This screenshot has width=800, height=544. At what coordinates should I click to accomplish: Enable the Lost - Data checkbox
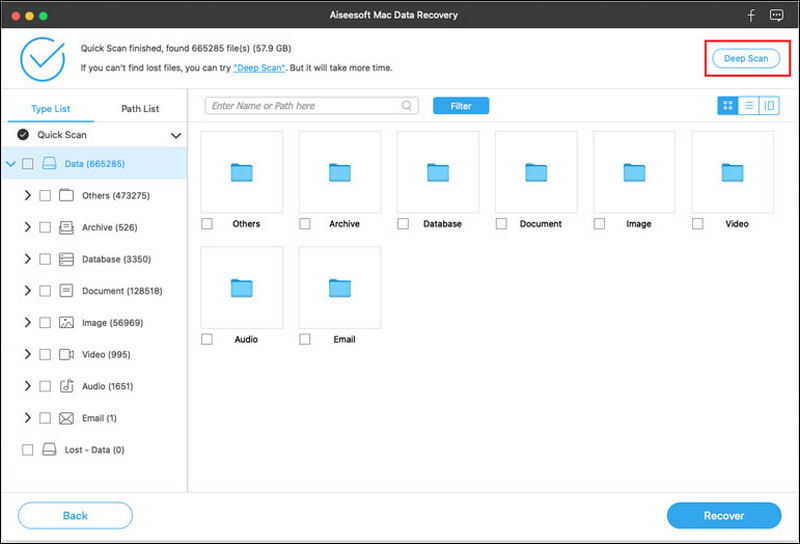pyautogui.click(x=28, y=450)
